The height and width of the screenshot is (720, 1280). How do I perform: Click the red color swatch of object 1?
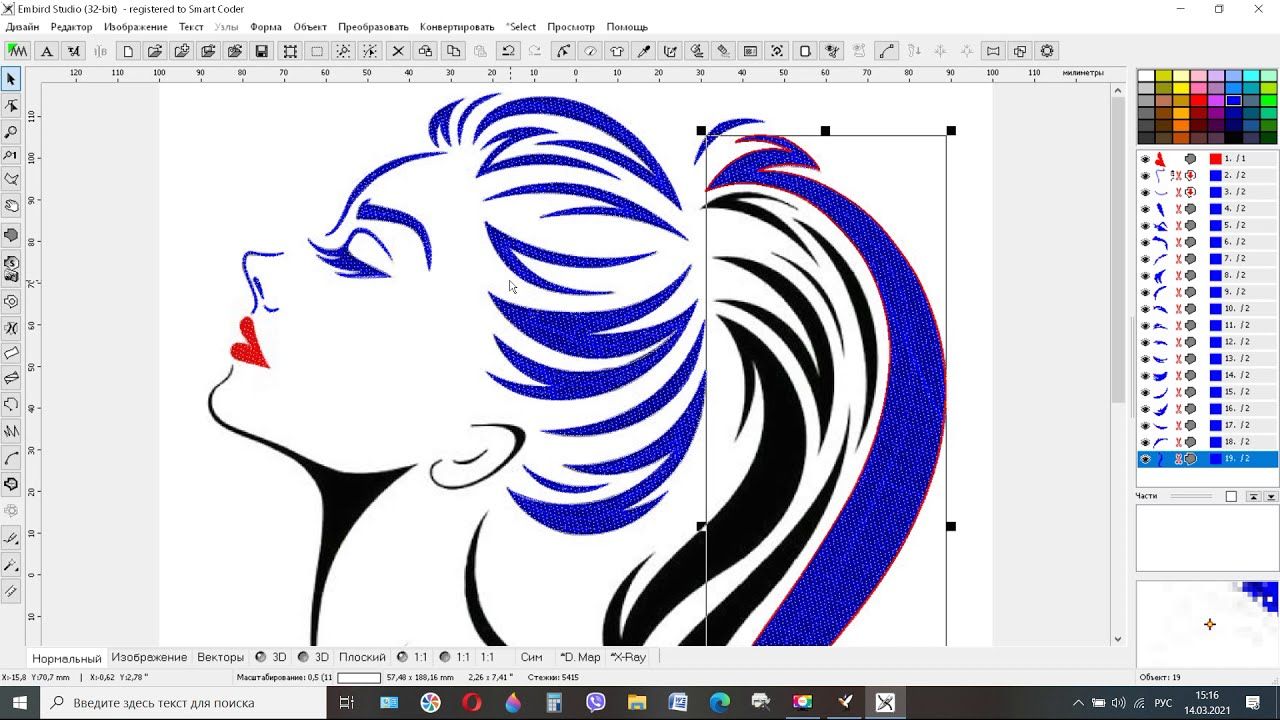coord(1215,159)
